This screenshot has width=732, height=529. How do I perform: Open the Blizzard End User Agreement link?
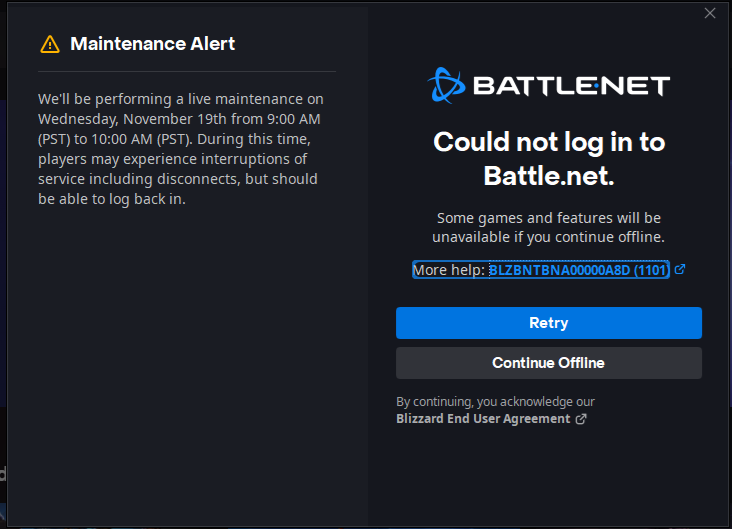(483, 418)
